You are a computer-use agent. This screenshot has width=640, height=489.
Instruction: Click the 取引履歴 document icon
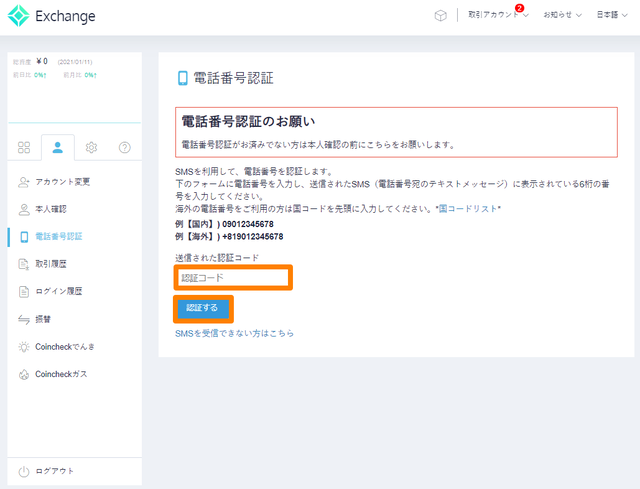point(24,265)
